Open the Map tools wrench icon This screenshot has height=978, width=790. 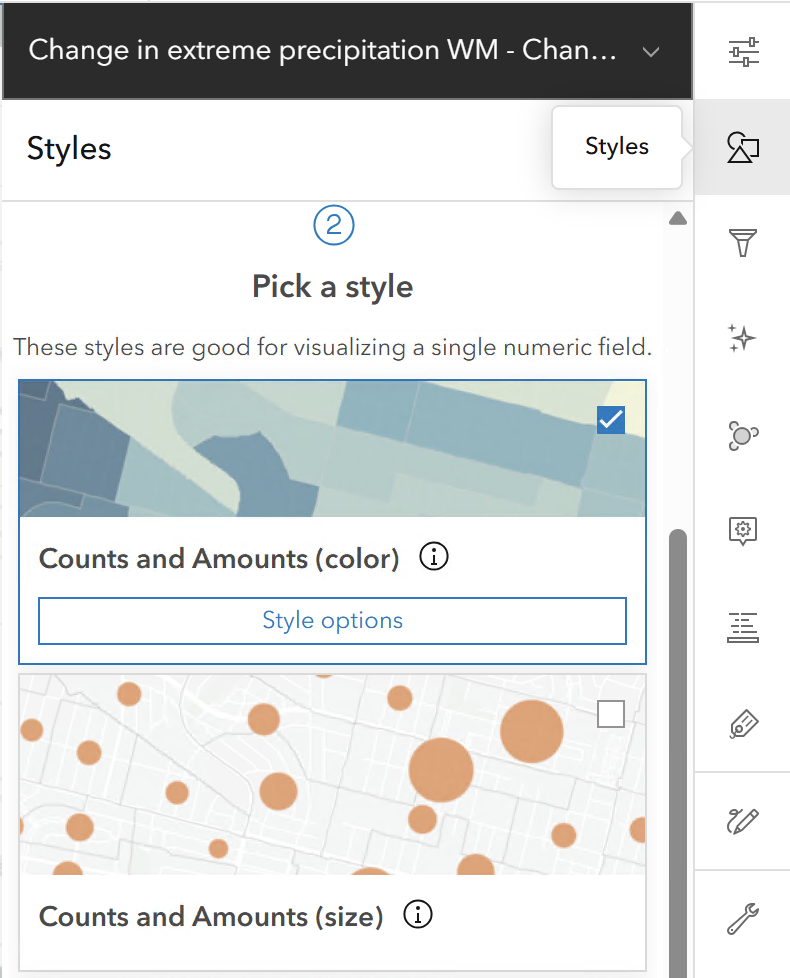(743, 918)
